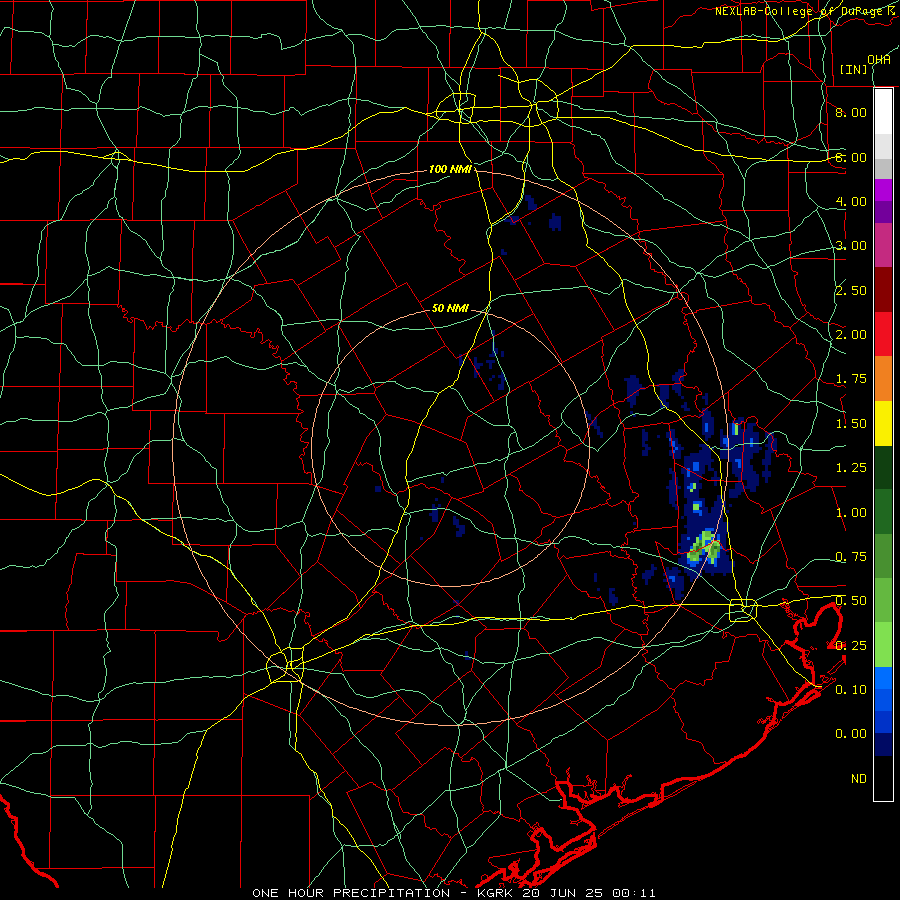Select the bright red legend swatch

click(883, 334)
